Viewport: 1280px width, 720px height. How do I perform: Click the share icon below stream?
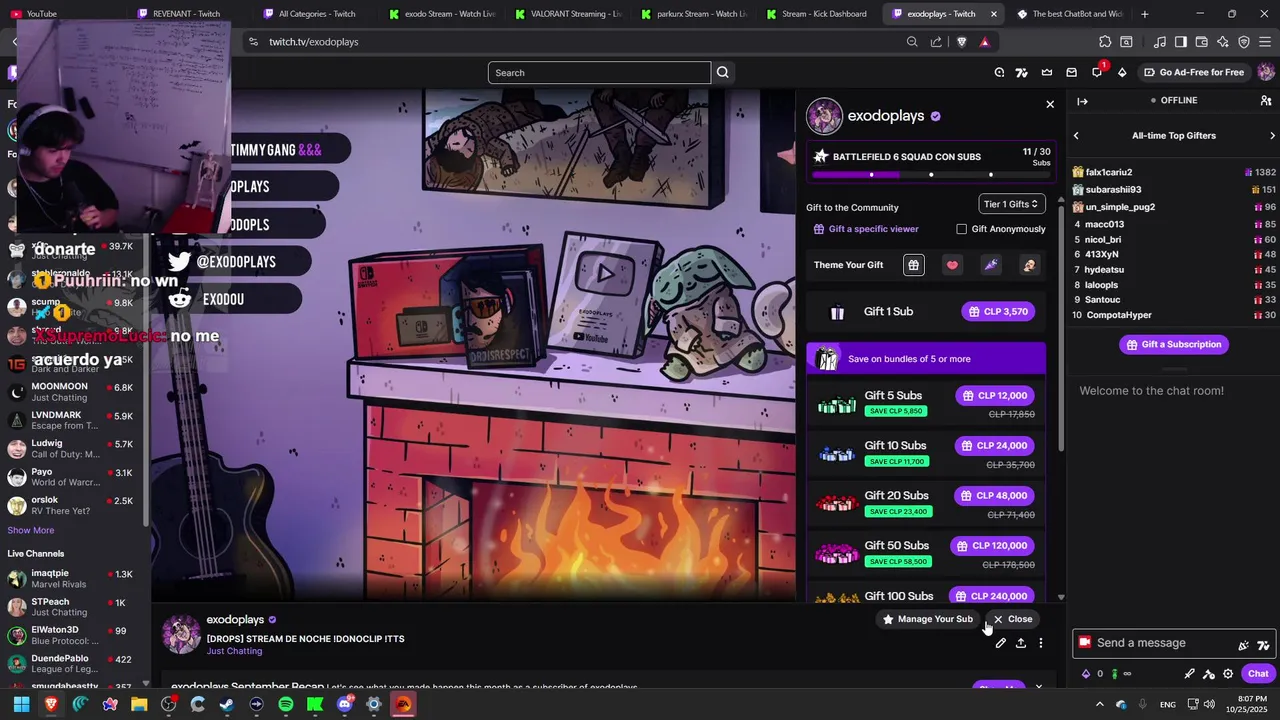(1020, 643)
